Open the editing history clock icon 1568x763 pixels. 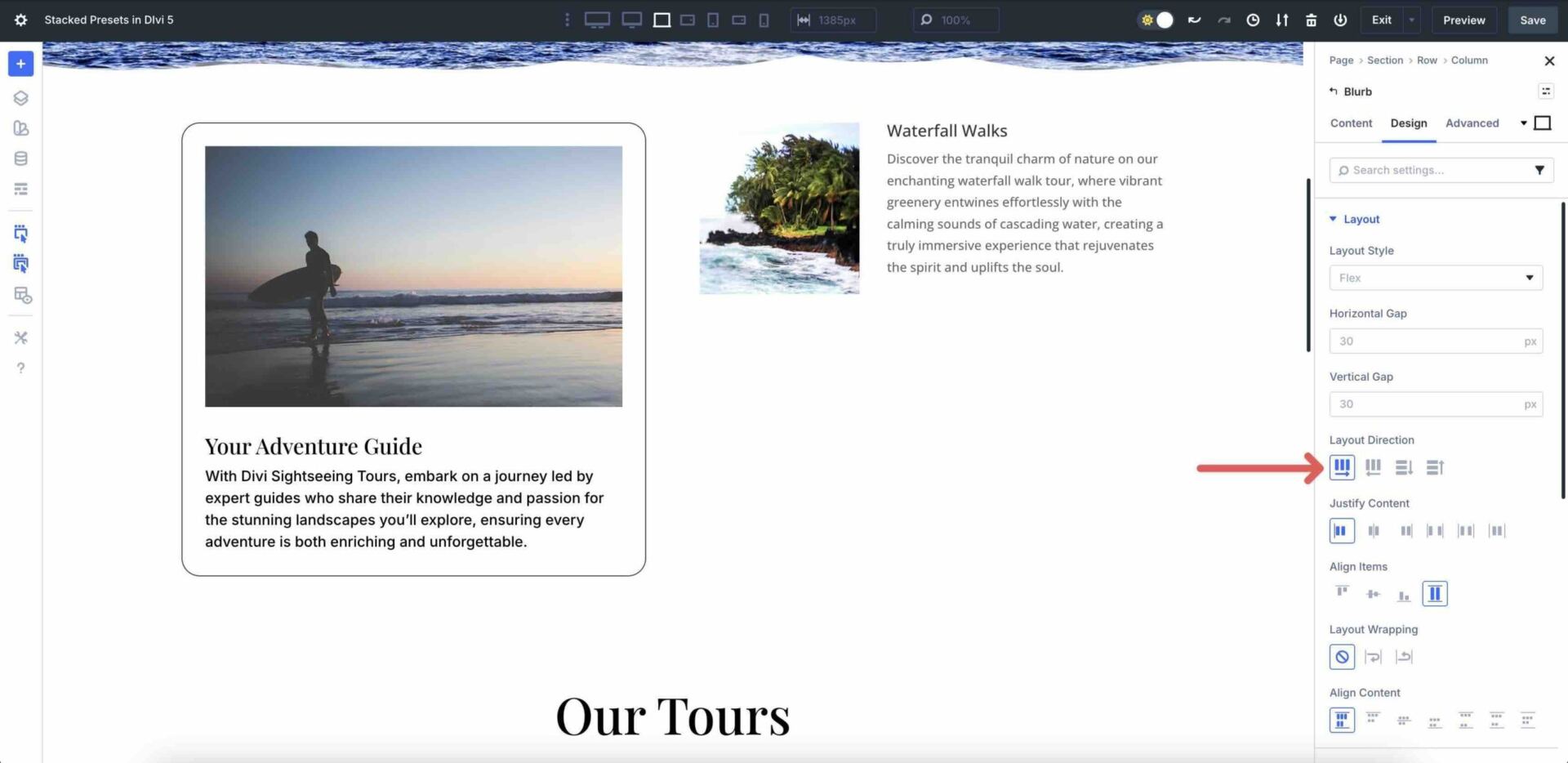(1253, 20)
